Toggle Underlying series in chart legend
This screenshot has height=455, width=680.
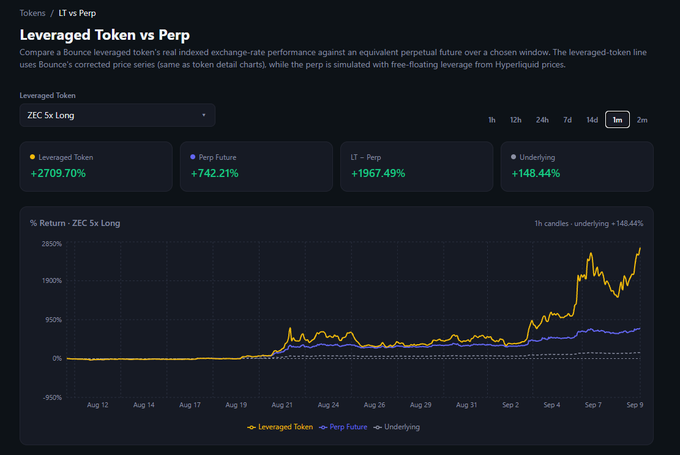[397, 427]
